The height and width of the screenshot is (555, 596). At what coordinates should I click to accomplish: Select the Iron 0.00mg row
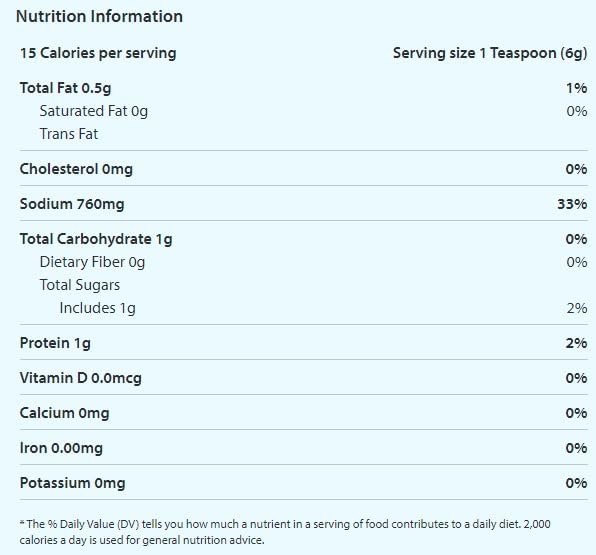[303, 448]
